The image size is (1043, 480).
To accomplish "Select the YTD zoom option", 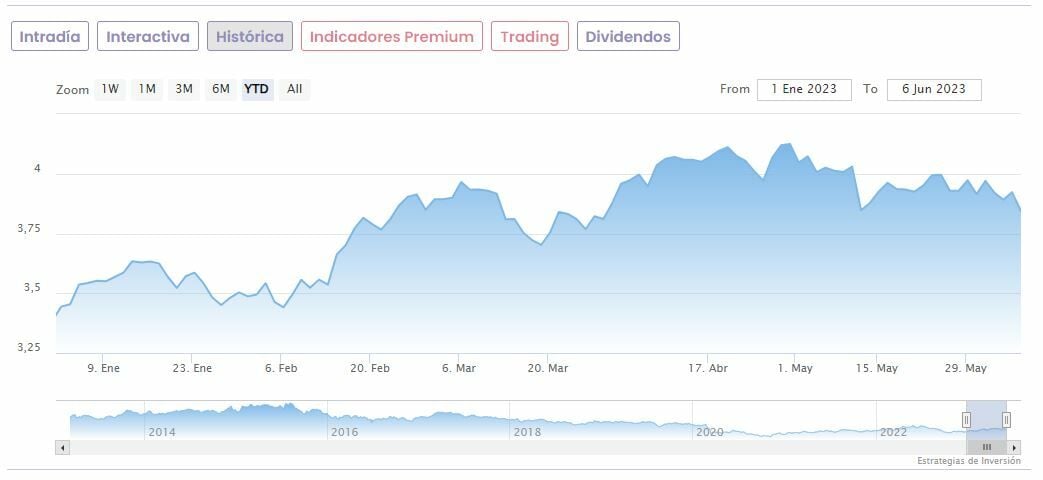I will 257,89.
